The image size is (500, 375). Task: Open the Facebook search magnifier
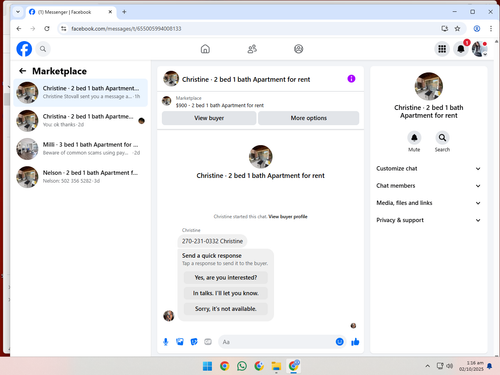tap(43, 49)
